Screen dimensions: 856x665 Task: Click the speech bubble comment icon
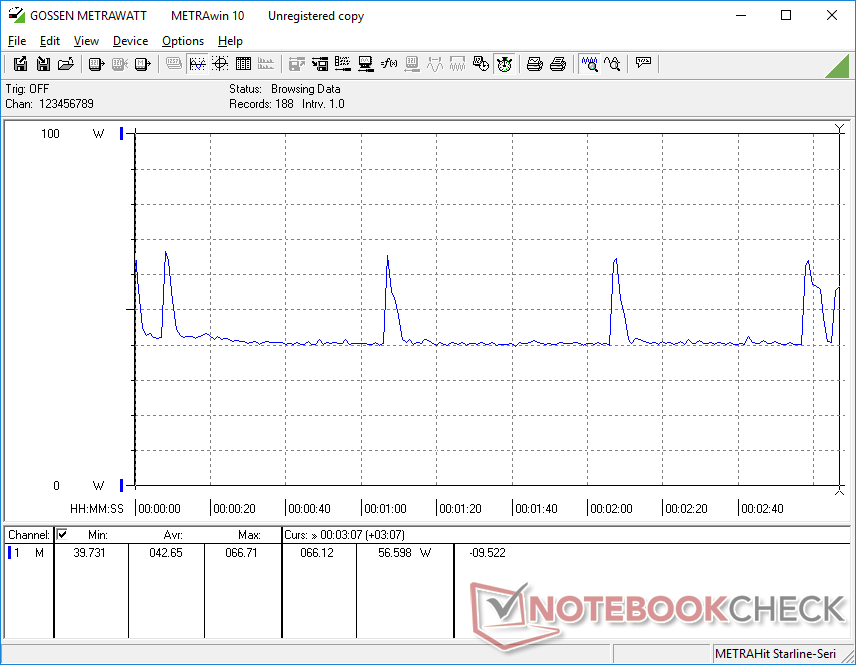point(643,64)
